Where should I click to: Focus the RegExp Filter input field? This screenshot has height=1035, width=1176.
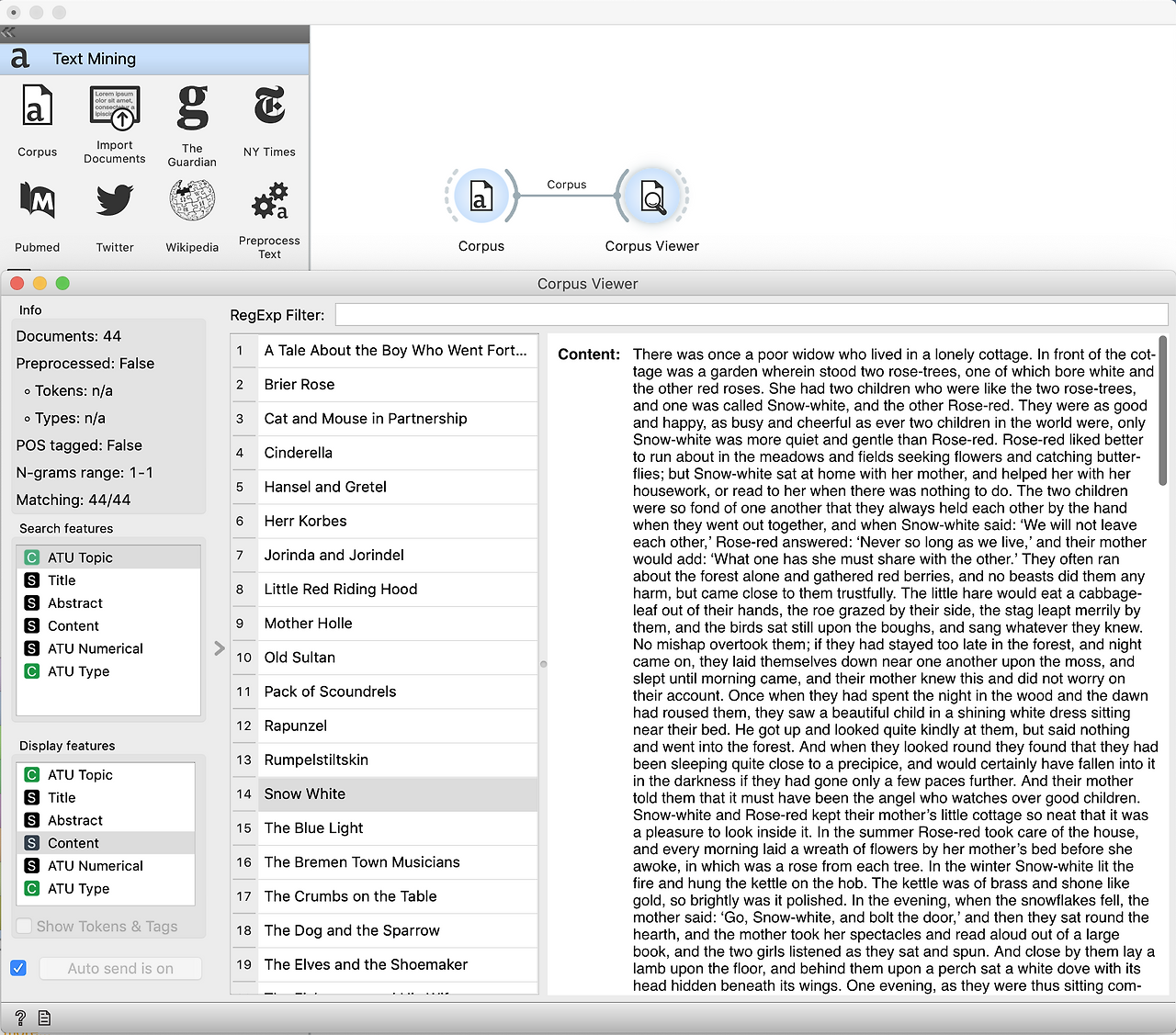click(x=752, y=315)
